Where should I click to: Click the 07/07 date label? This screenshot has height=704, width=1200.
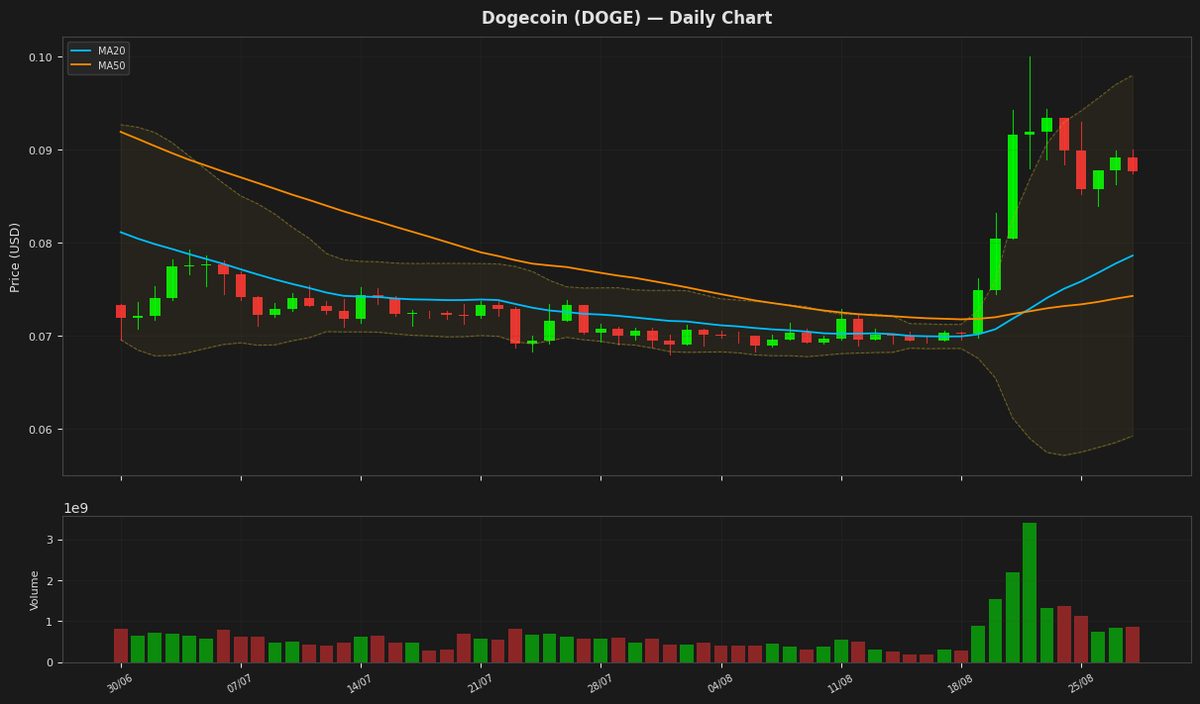[x=239, y=682]
